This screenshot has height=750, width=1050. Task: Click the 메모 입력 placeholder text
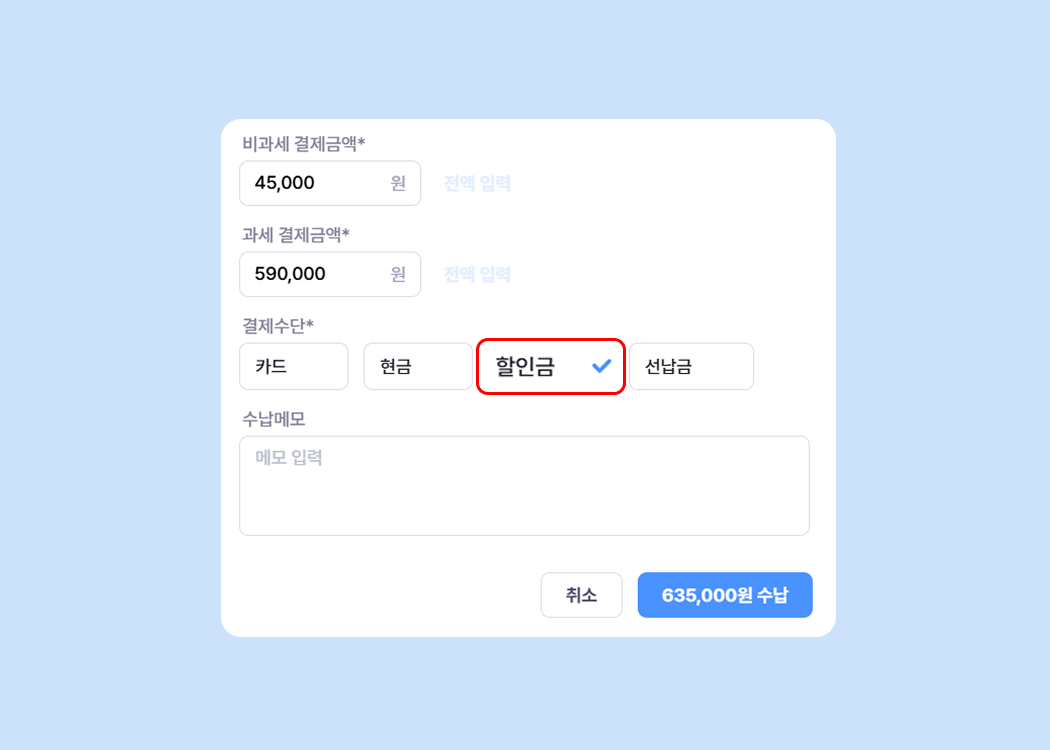289,458
